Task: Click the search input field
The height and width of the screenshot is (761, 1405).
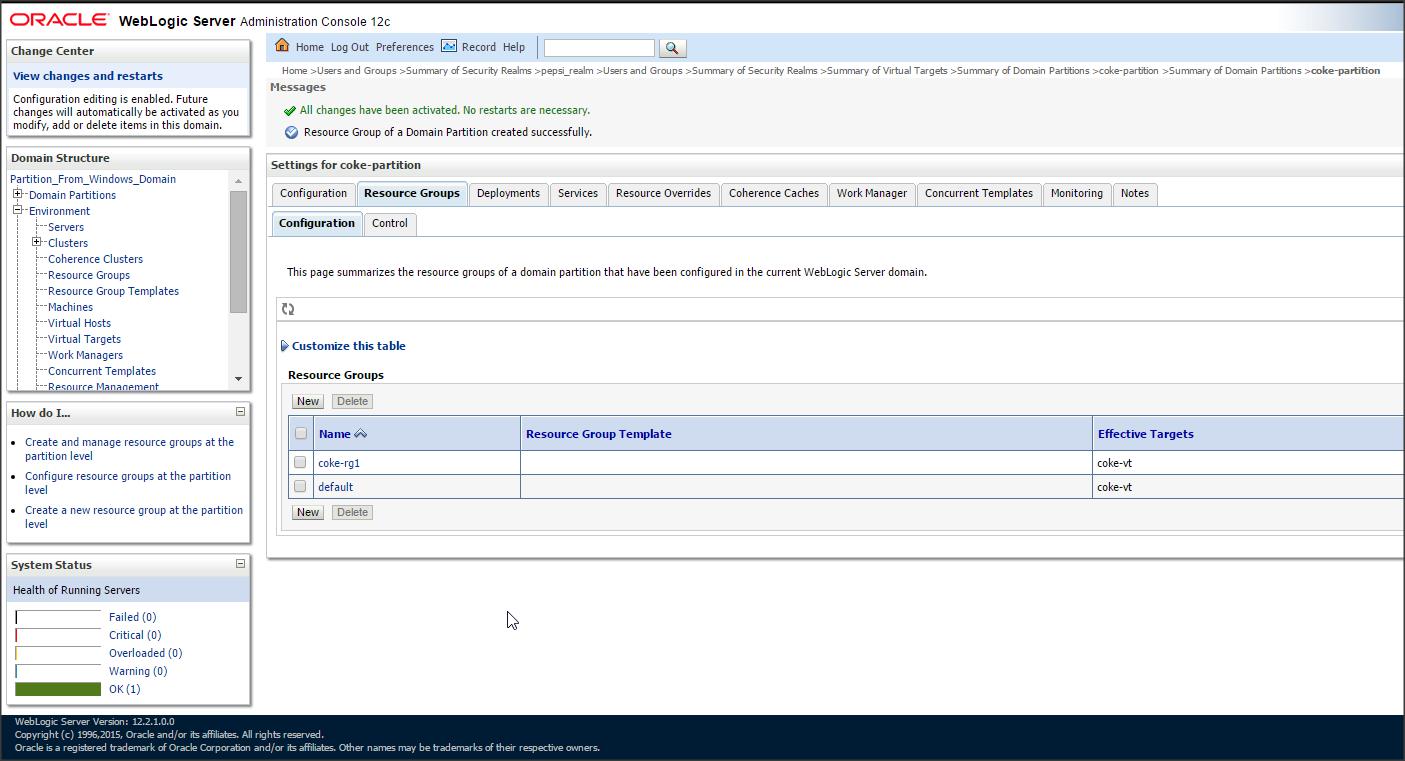Action: 599,48
